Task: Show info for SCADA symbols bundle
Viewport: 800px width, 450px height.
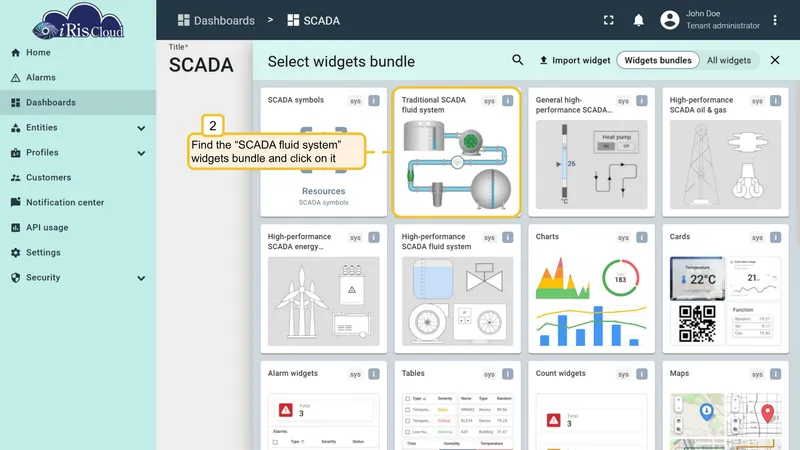Action: (x=374, y=101)
